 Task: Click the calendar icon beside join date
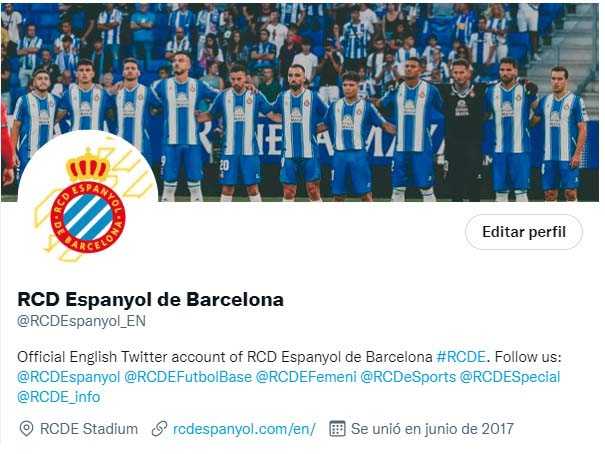(337, 429)
